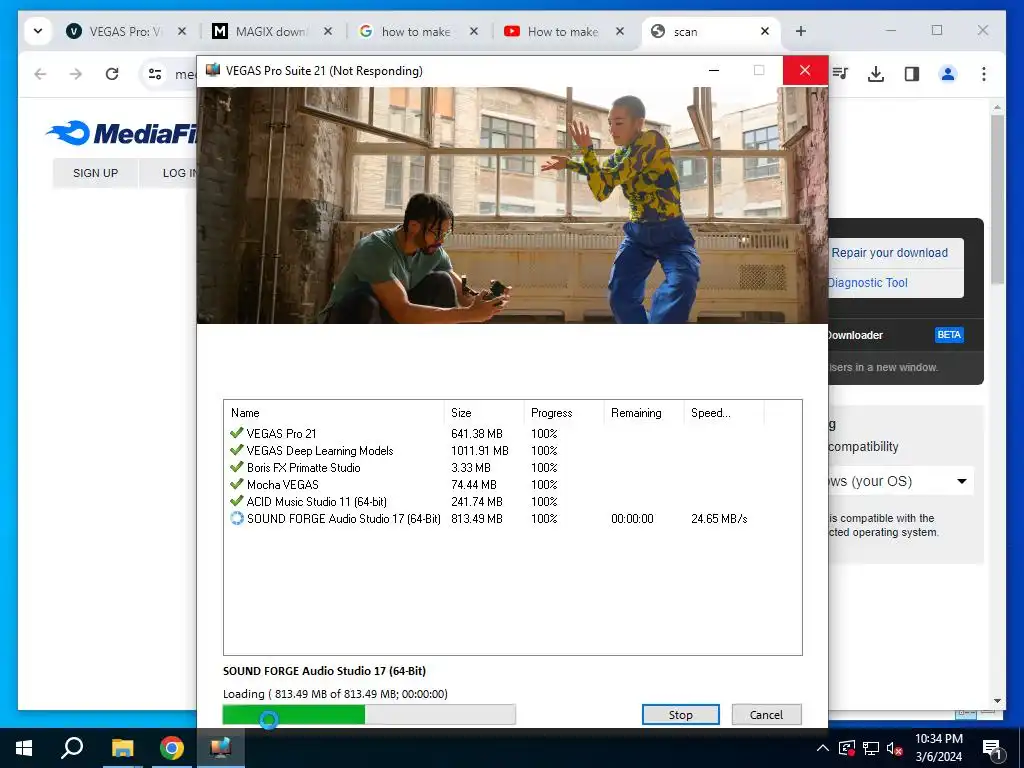The image size is (1024, 768).
Task: Click the Progress column header
Action: click(564, 413)
